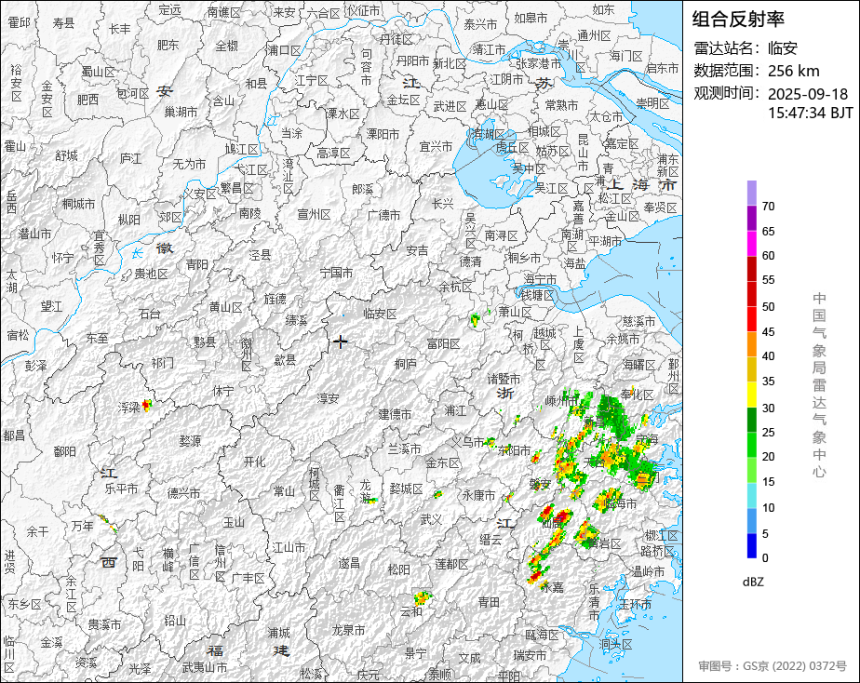Click the 广德市 map label
Screen dimensions: 860x683
point(384,215)
